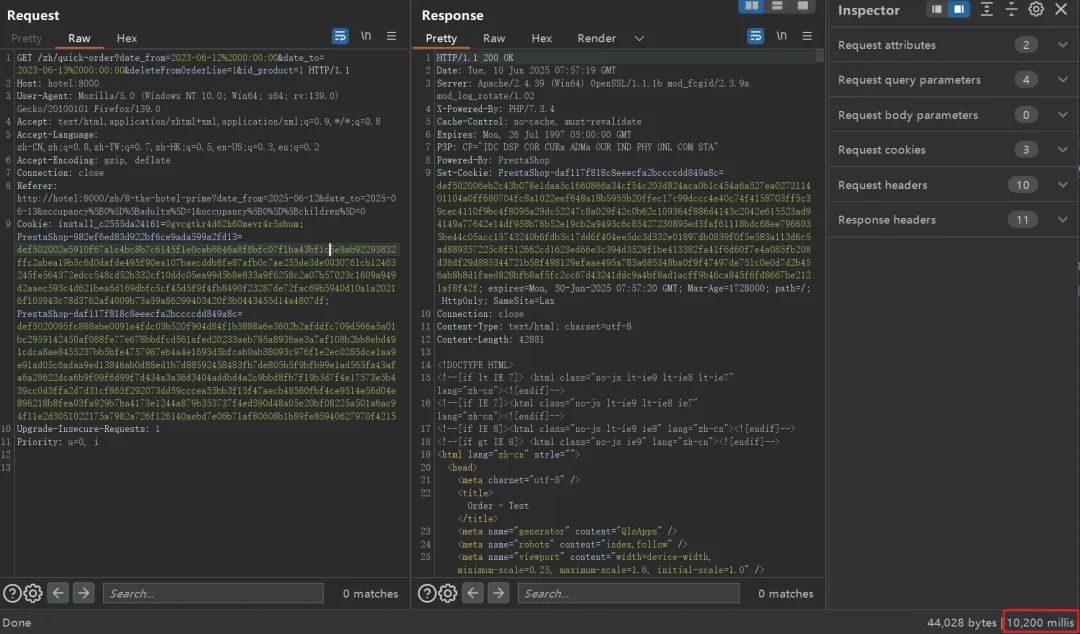This screenshot has height=634, width=1080.
Task: Click the Request headers label
Action: (882, 185)
